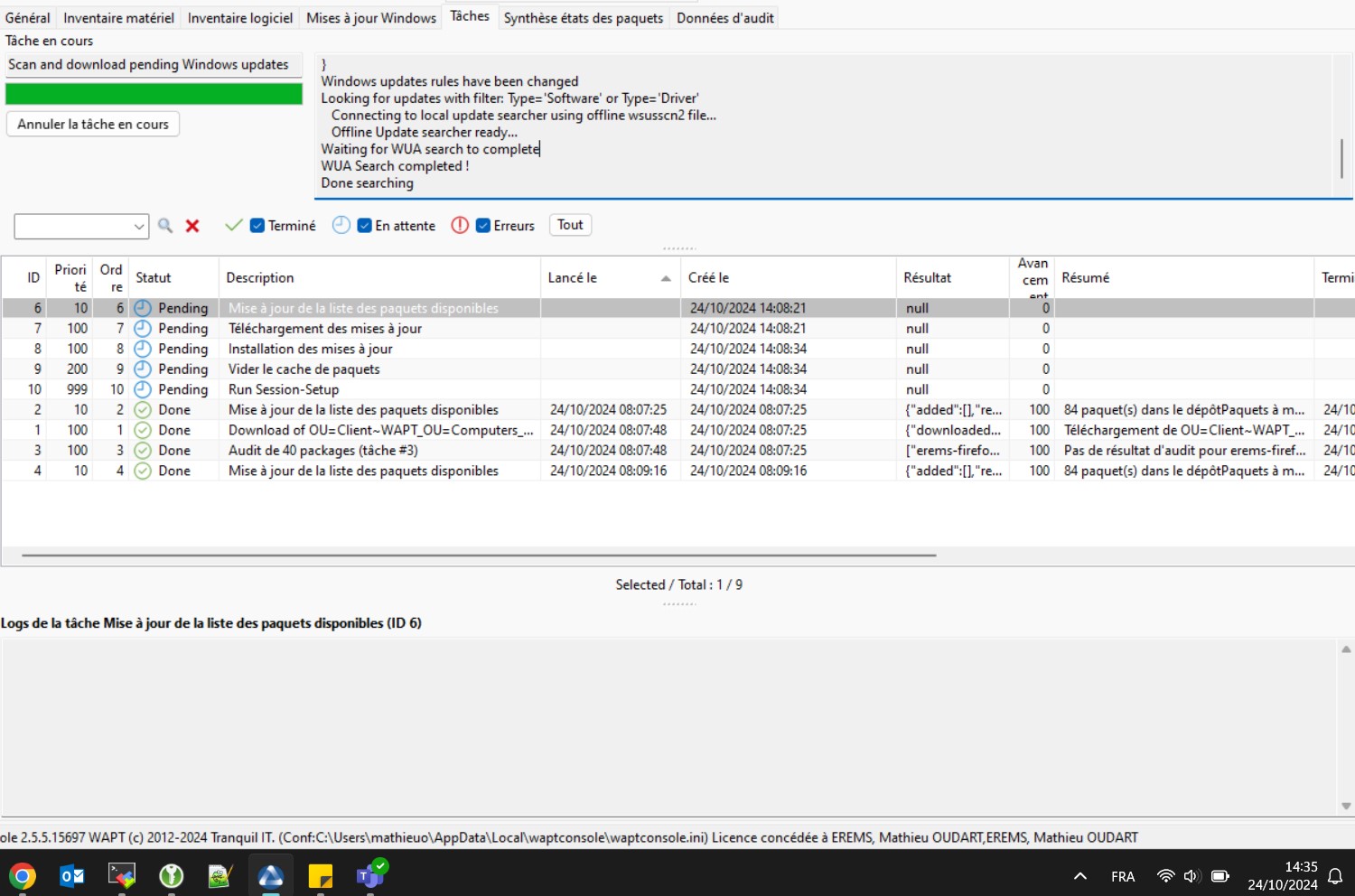Viewport: 1355px width, 896px height.
Task: Open KeePassXC key icon in taskbar
Action: click(x=172, y=875)
